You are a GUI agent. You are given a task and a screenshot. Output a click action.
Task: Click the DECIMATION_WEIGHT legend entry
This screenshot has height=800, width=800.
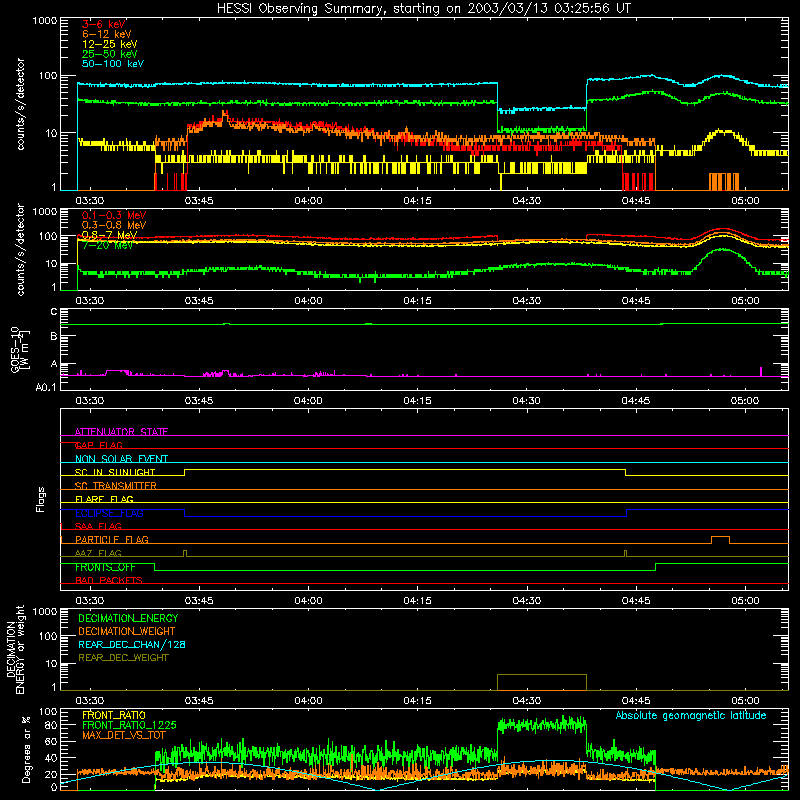(127, 632)
